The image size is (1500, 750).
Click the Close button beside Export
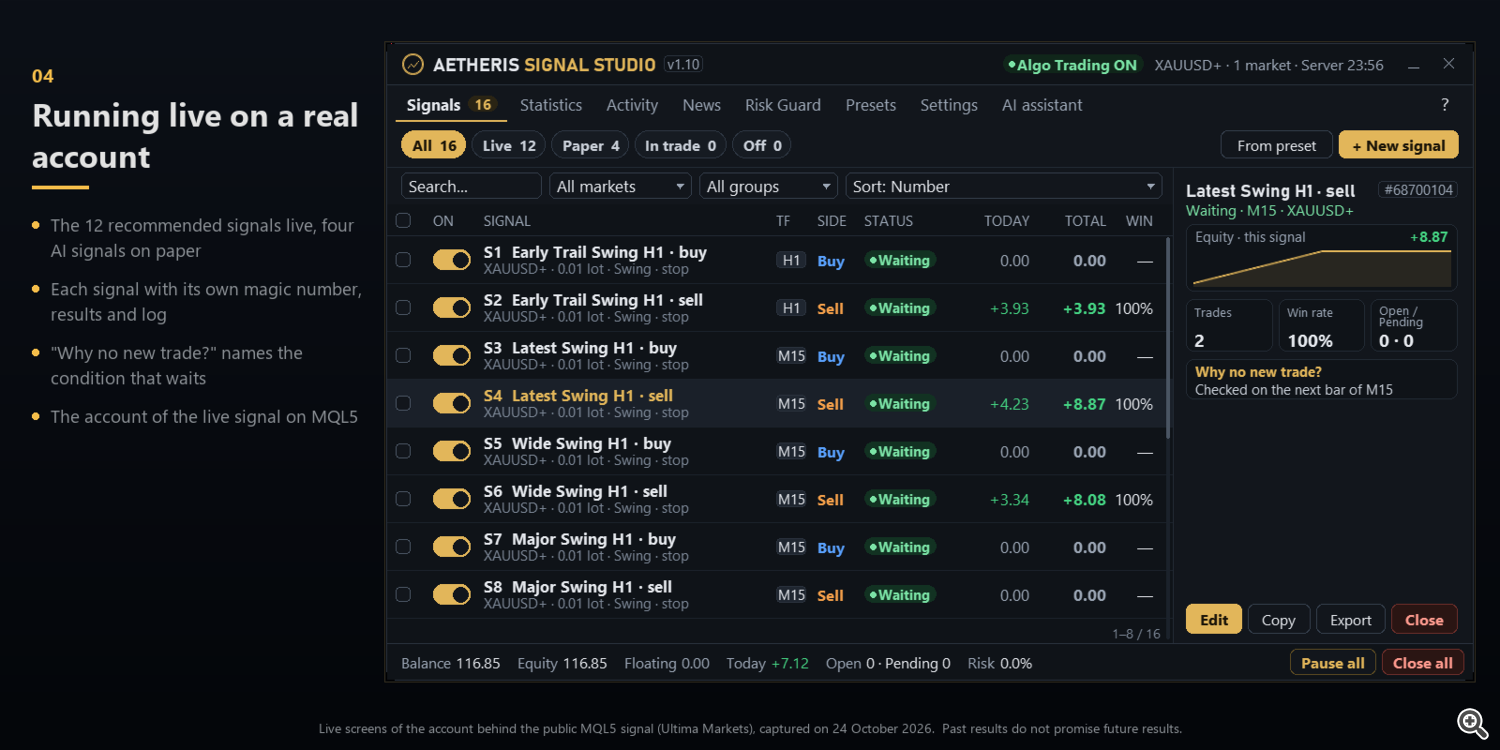(1424, 619)
